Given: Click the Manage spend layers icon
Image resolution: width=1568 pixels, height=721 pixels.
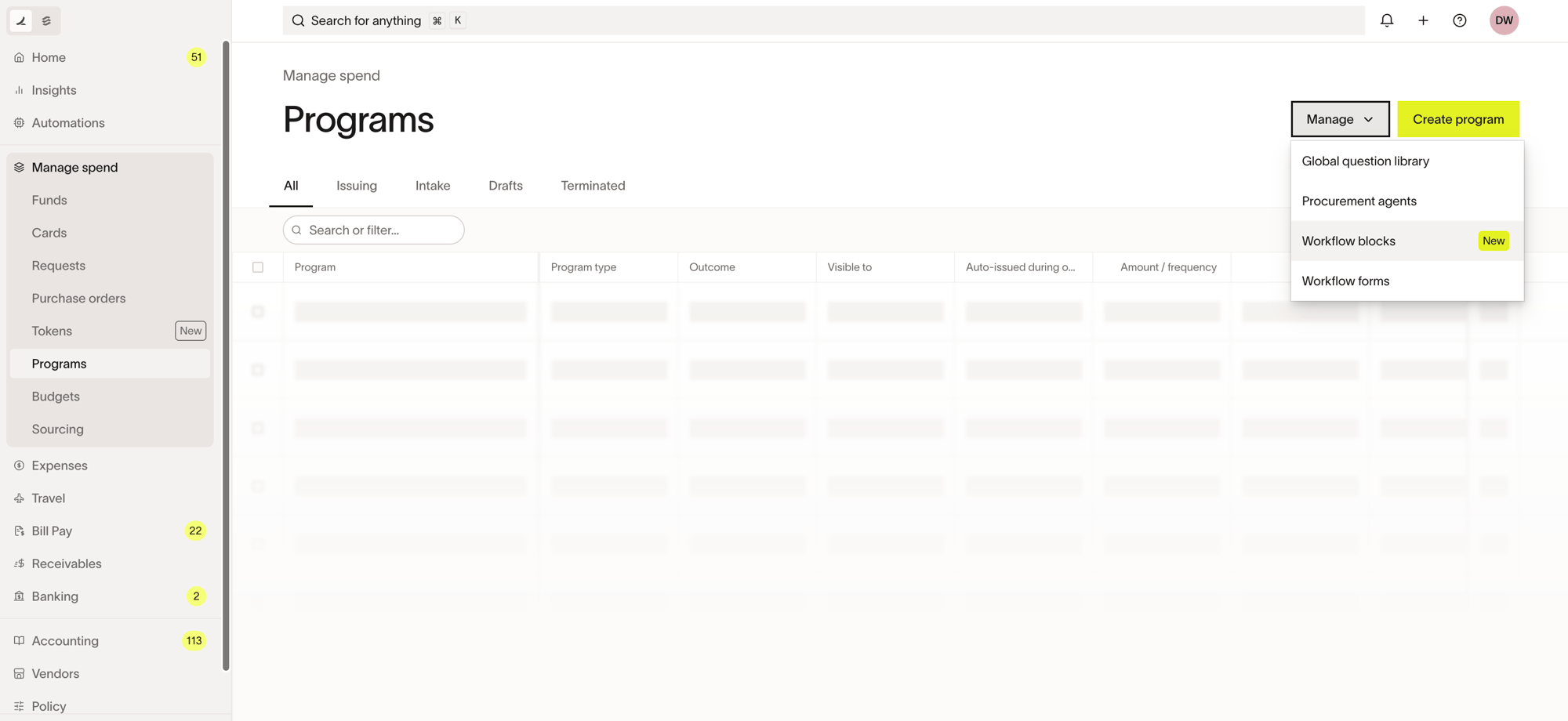Looking at the screenshot, I should pos(19,168).
